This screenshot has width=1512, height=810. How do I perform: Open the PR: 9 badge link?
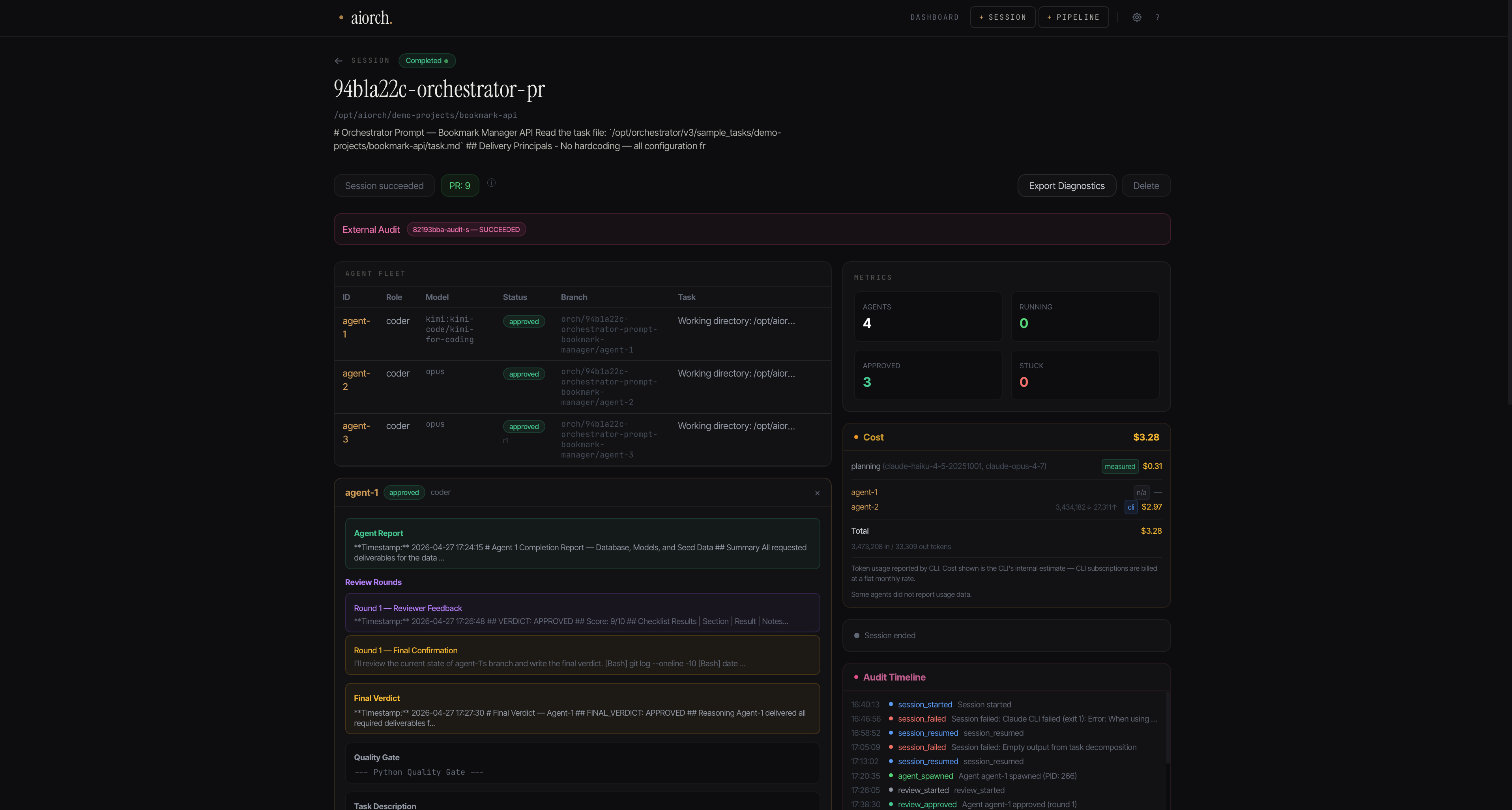[460, 186]
